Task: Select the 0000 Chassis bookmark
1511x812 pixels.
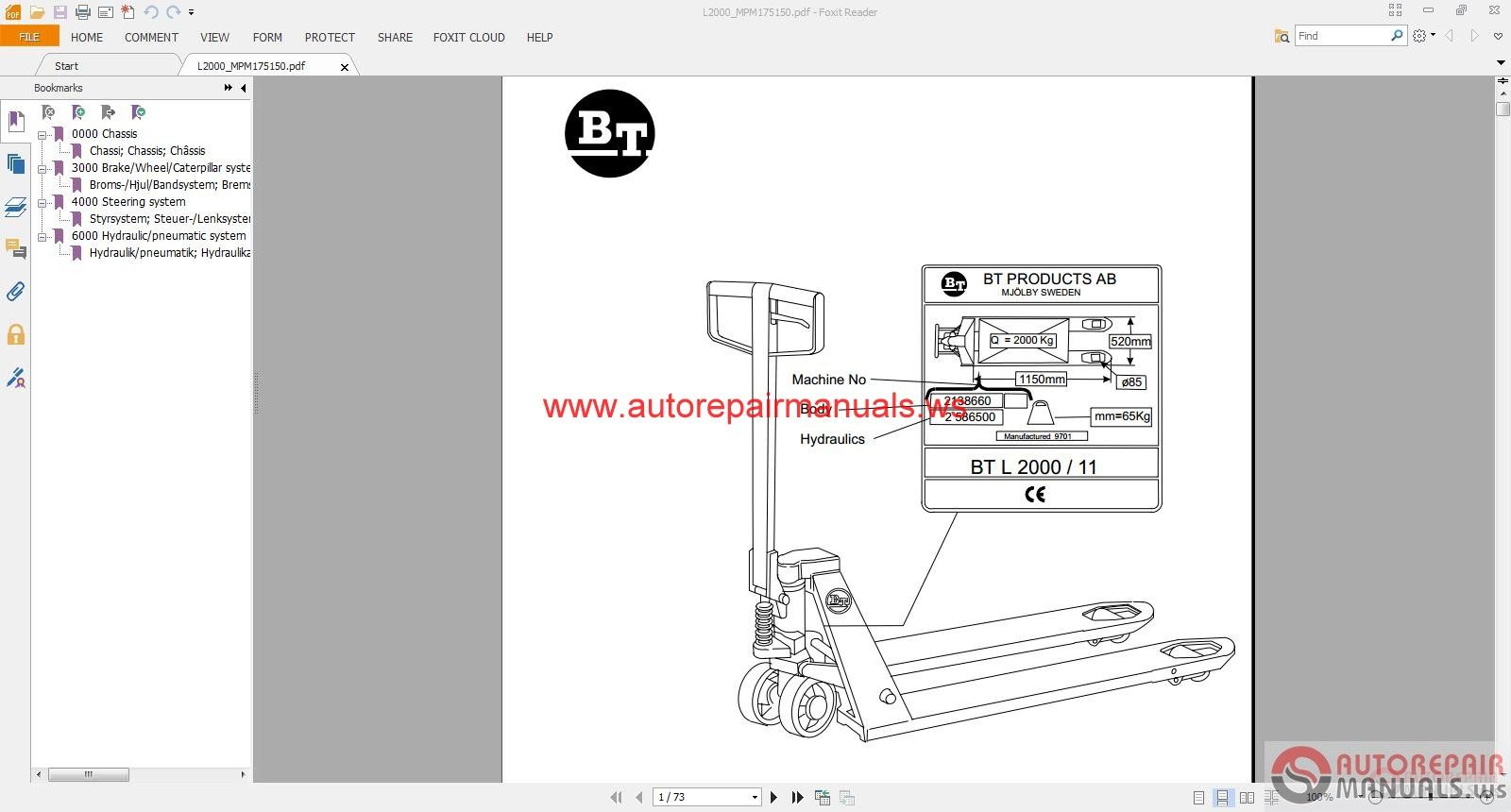Action: (104, 134)
